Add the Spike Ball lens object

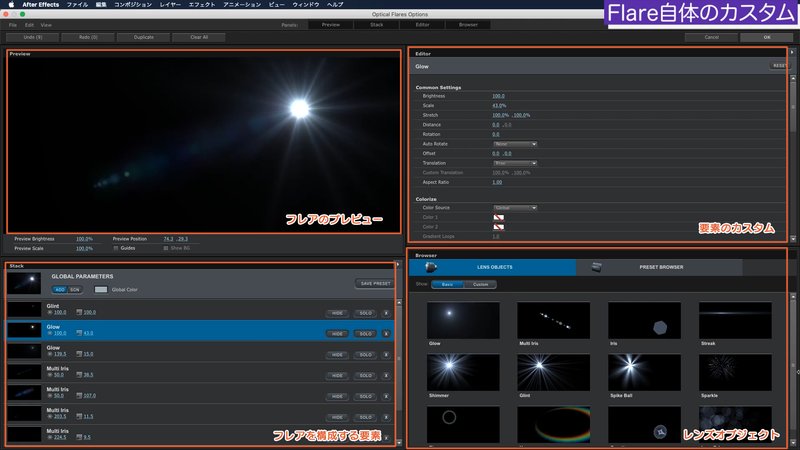pos(644,372)
